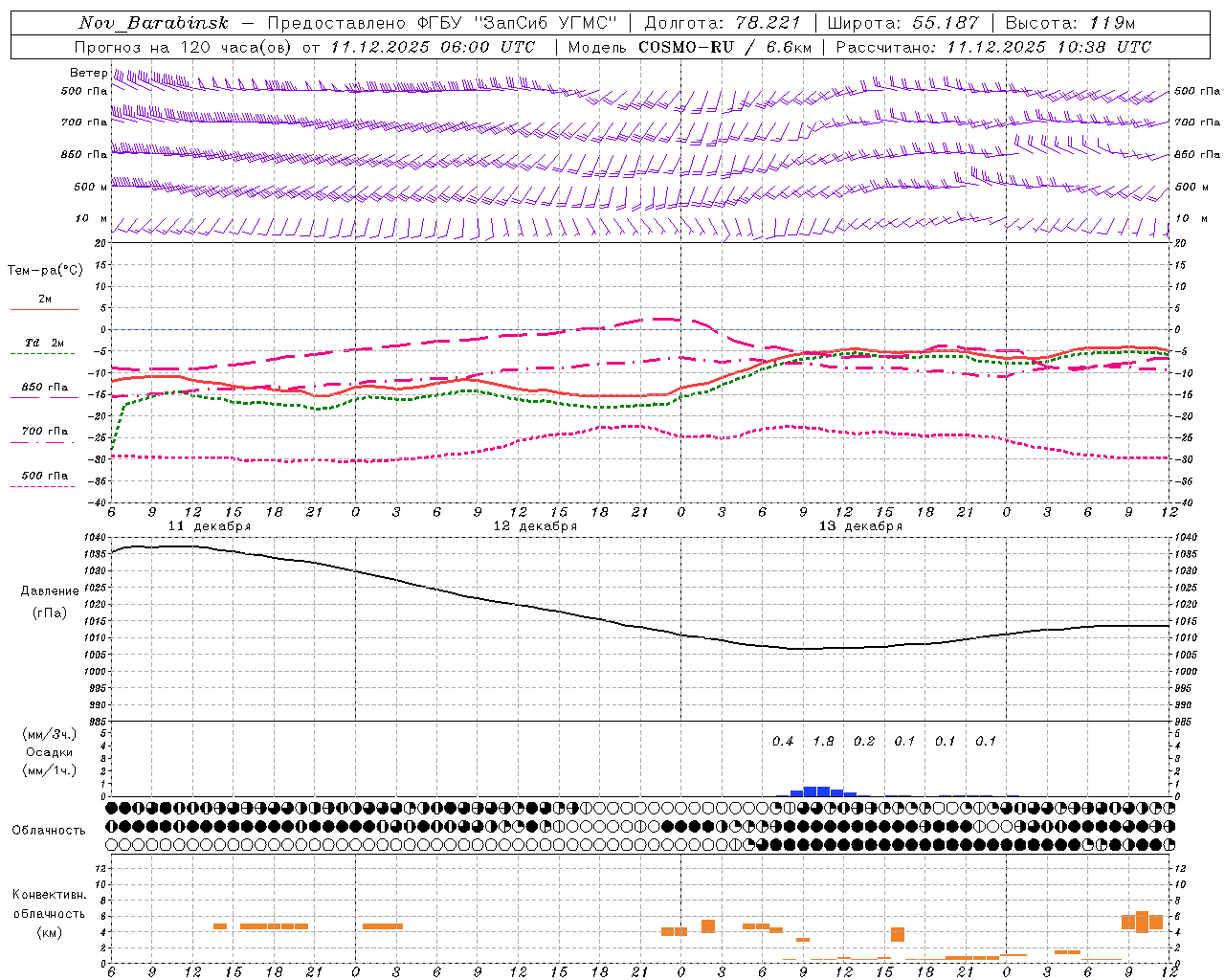Image resolution: width=1225 pixels, height=980 pixels.
Task: Click the 'Осадки' precipitation label
Action: (x=50, y=752)
